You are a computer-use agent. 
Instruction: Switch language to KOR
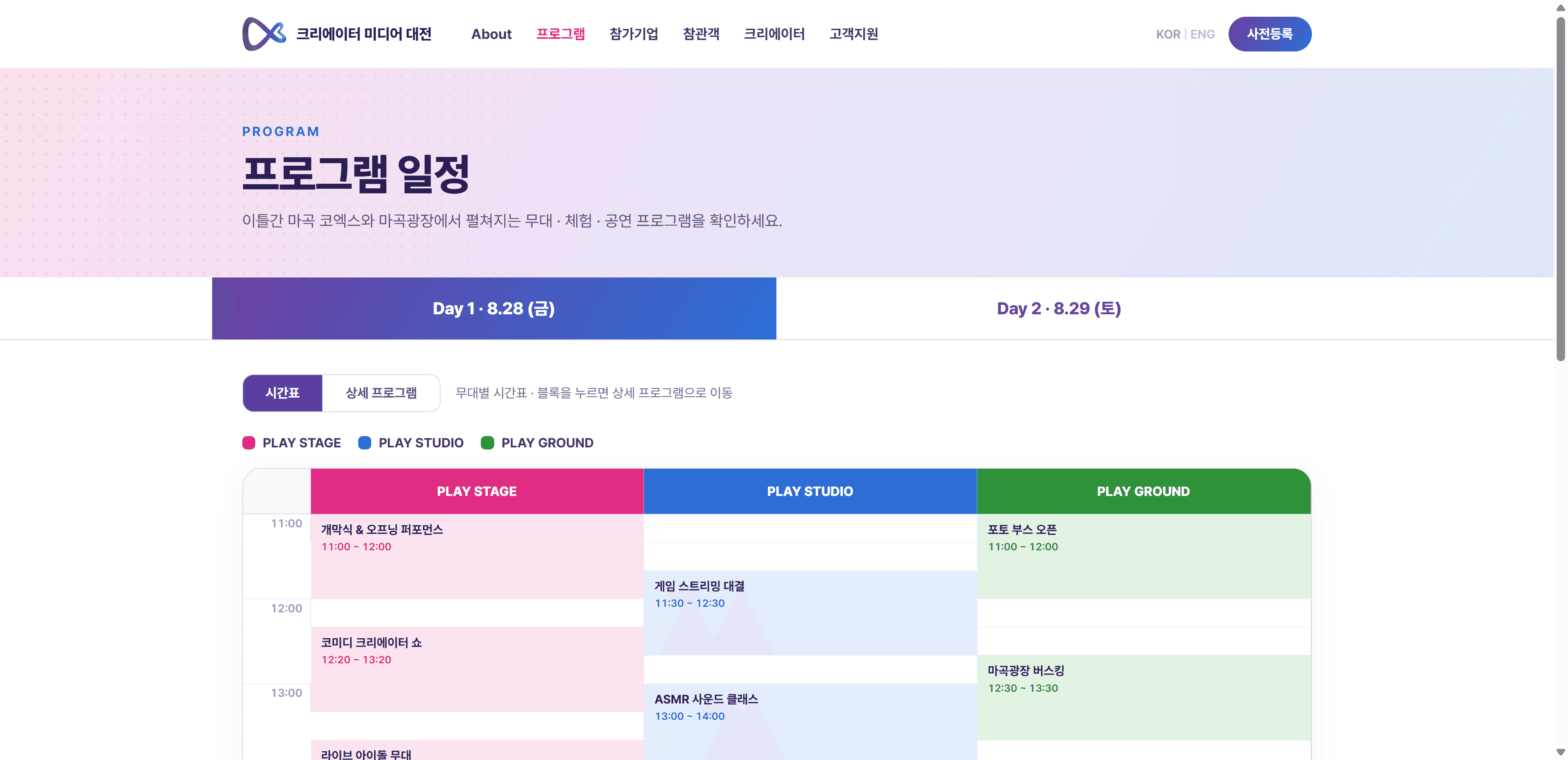click(1168, 34)
